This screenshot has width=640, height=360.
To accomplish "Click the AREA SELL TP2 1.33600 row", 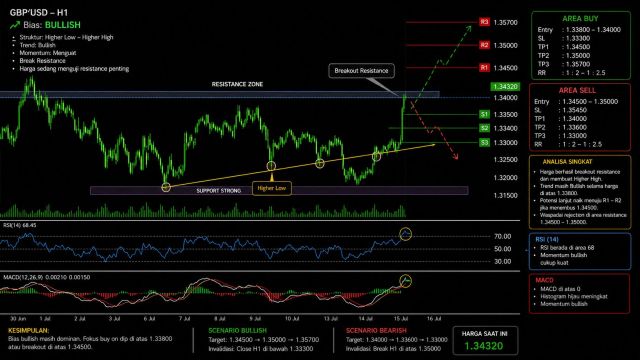I will 560,127.
